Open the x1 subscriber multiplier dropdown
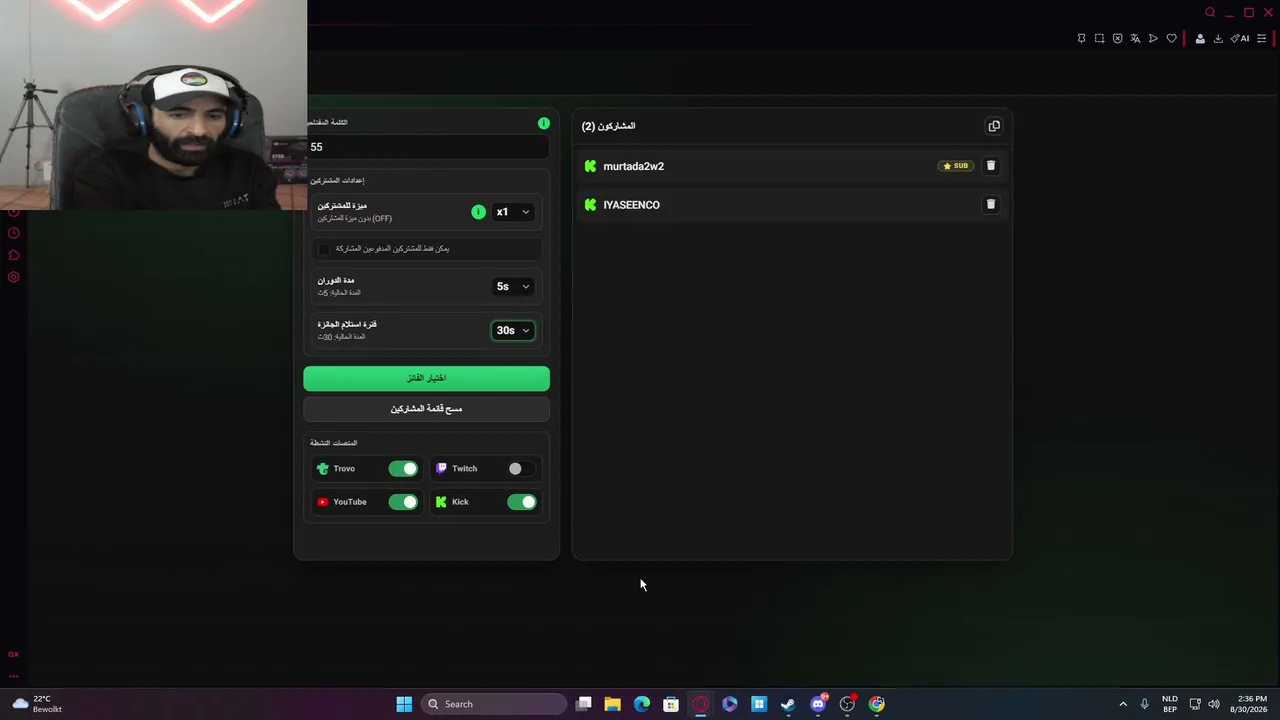This screenshot has height=720, width=1280. click(x=513, y=212)
